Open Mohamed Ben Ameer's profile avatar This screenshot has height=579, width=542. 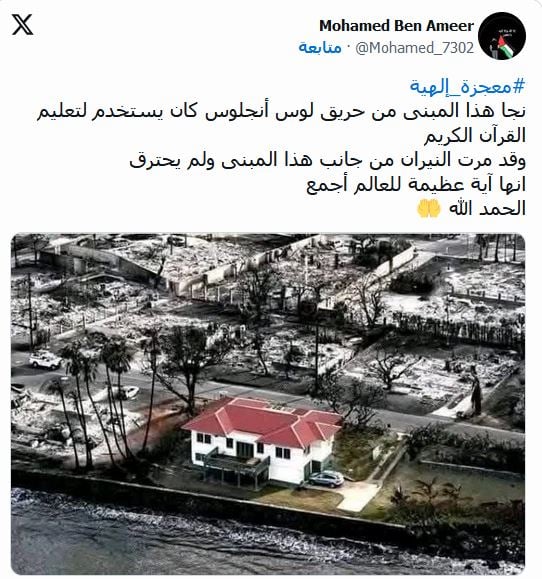pyautogui.click(x=502, y=35)
